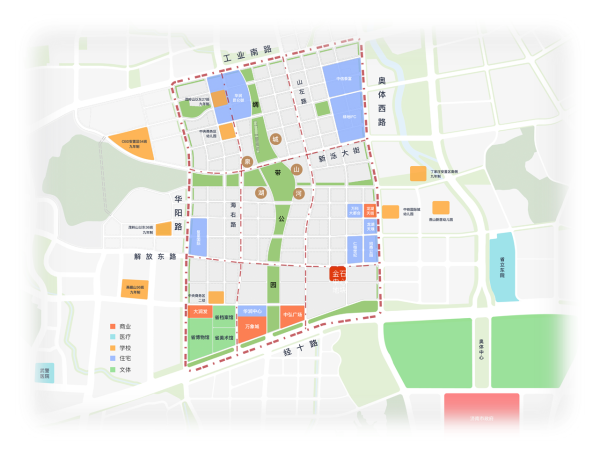Click the 文体 green legend swatch
This screenshot has height=455, width=600.
click(x=112, y=371)
